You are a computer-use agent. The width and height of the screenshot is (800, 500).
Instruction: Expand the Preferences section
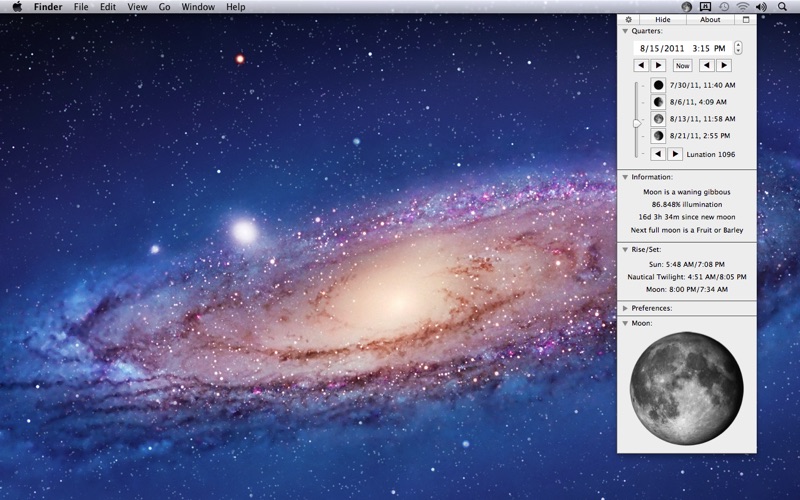[625, 308]
